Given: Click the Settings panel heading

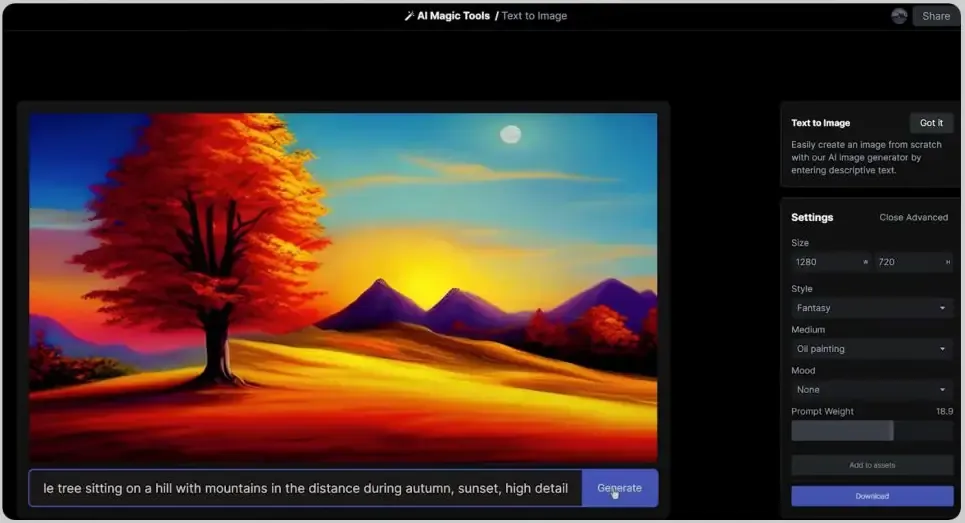Looking at the screenshot, I should pos(812,217).
